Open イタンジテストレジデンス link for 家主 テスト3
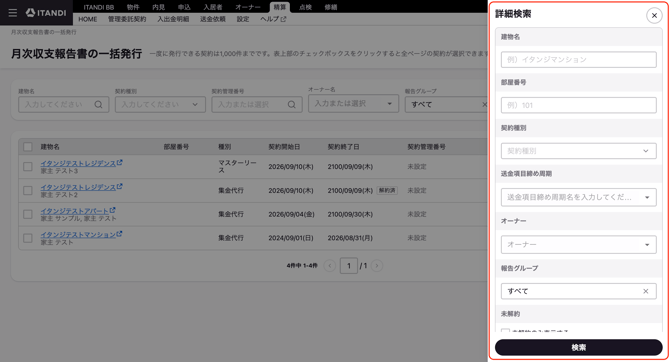Image resolution: width=670 pixels, height=362 pixels. 78,163
